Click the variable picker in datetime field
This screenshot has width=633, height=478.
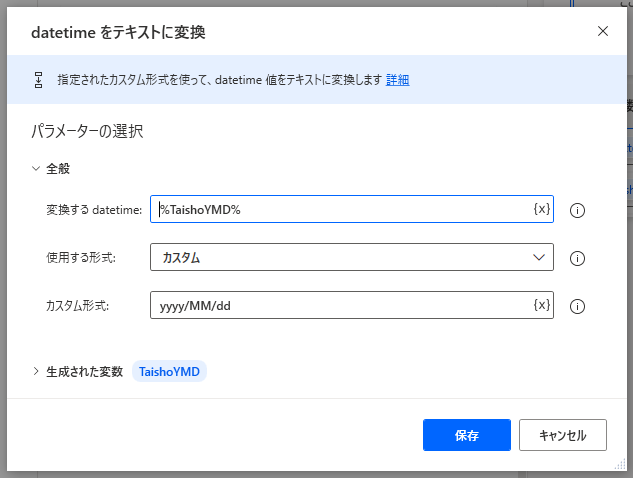pos(541,209)
